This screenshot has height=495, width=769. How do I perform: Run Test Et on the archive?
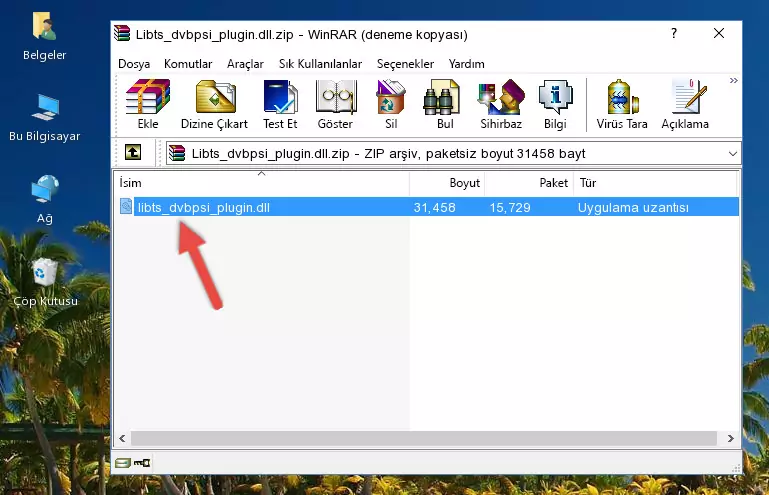point(280,104)
